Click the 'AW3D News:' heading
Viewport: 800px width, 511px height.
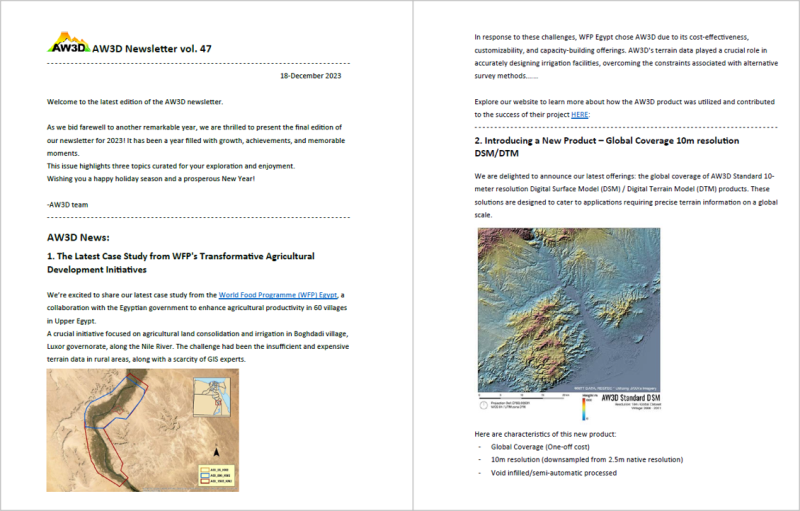78,238
